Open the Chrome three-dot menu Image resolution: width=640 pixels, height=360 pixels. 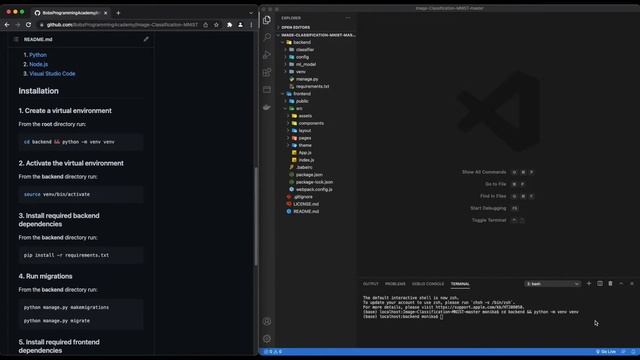251,25
